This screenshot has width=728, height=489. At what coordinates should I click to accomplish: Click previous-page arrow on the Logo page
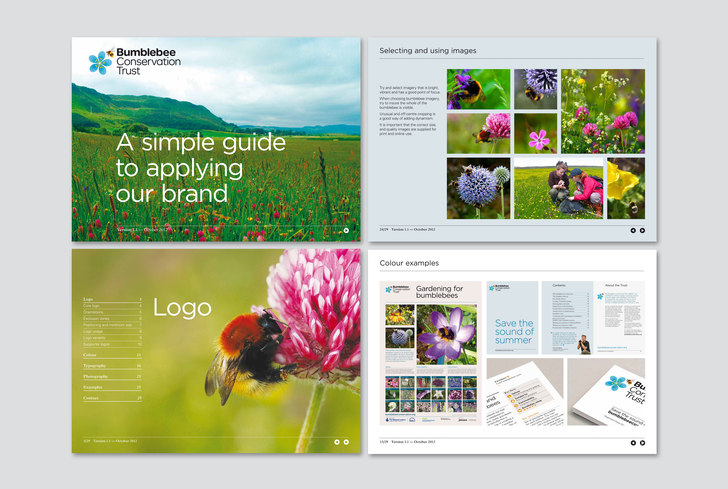click(337, 442)
